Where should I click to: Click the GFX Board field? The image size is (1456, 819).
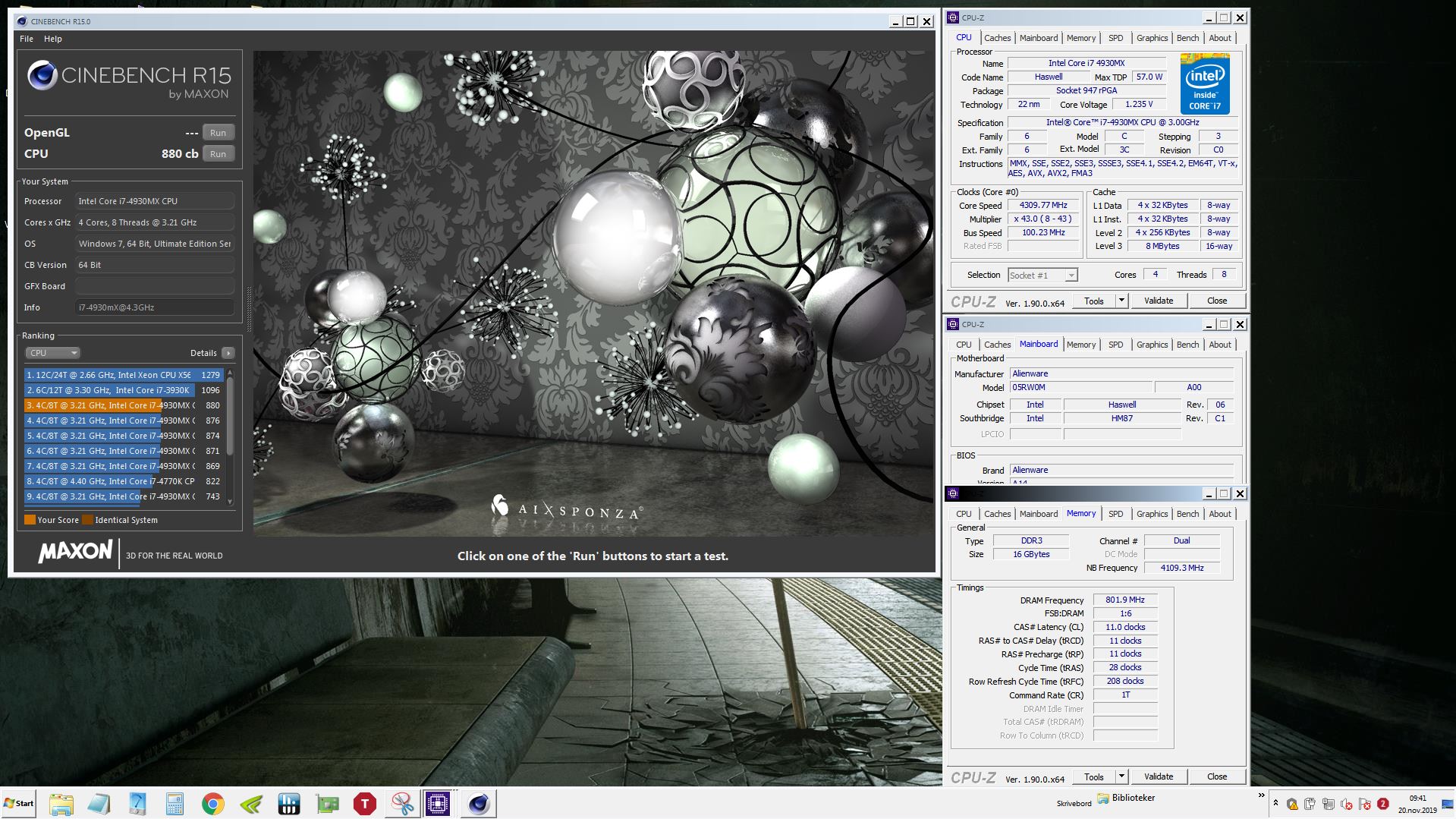(x=155, y=286)
